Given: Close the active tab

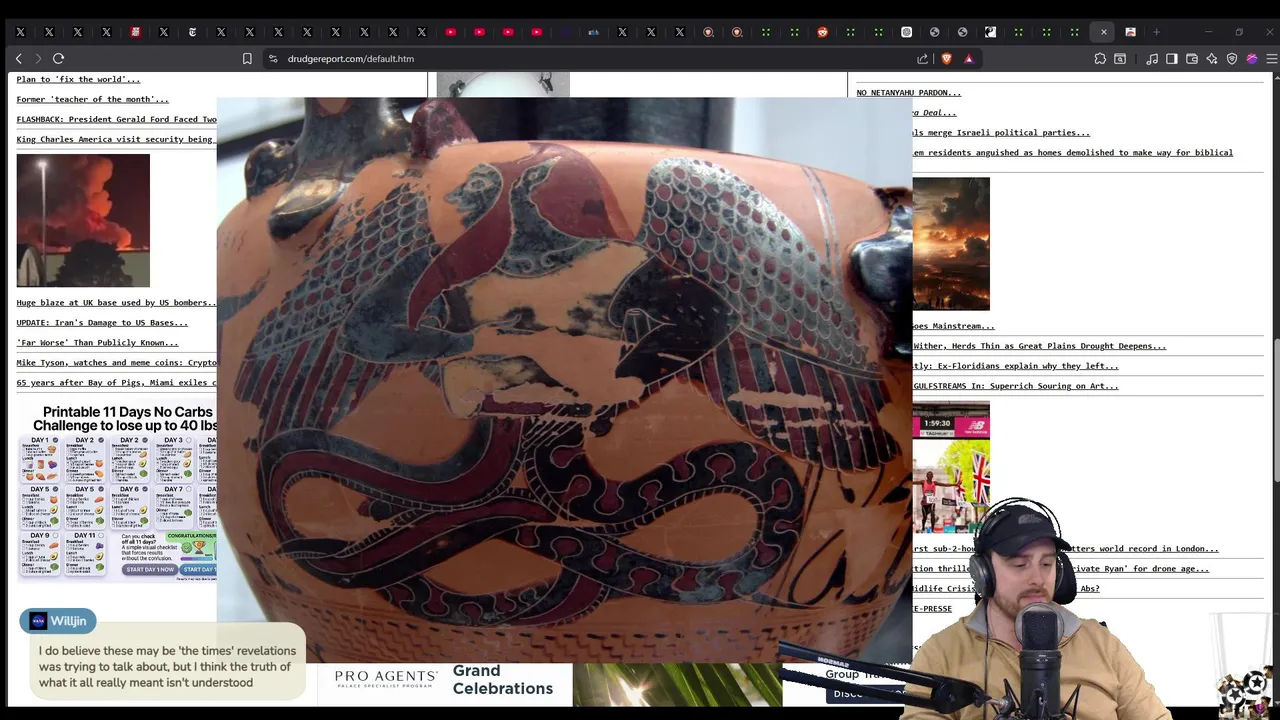Looking at the screenshot, I should point(1104,32).
